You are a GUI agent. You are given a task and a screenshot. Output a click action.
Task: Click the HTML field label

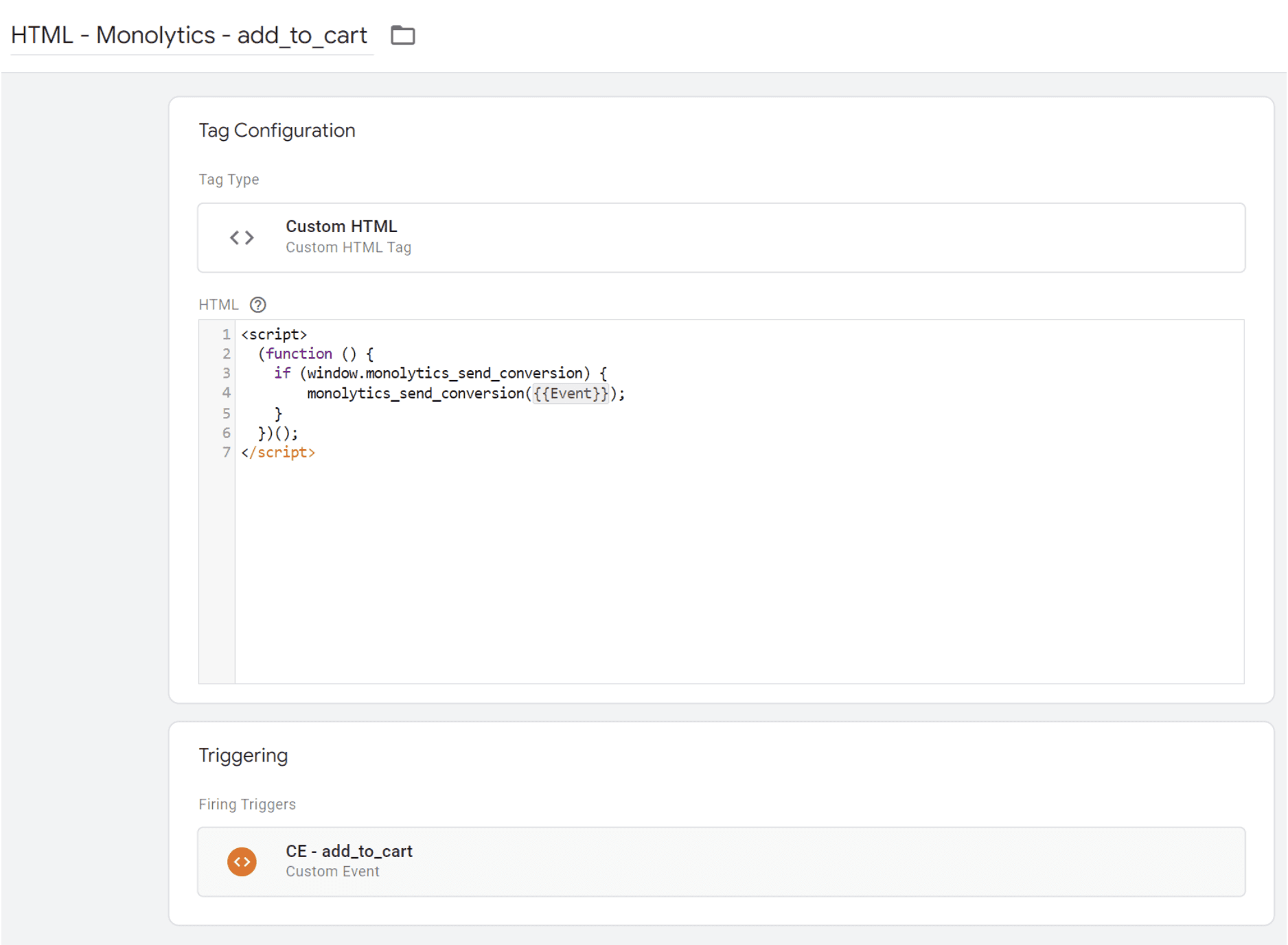(218, 304)
